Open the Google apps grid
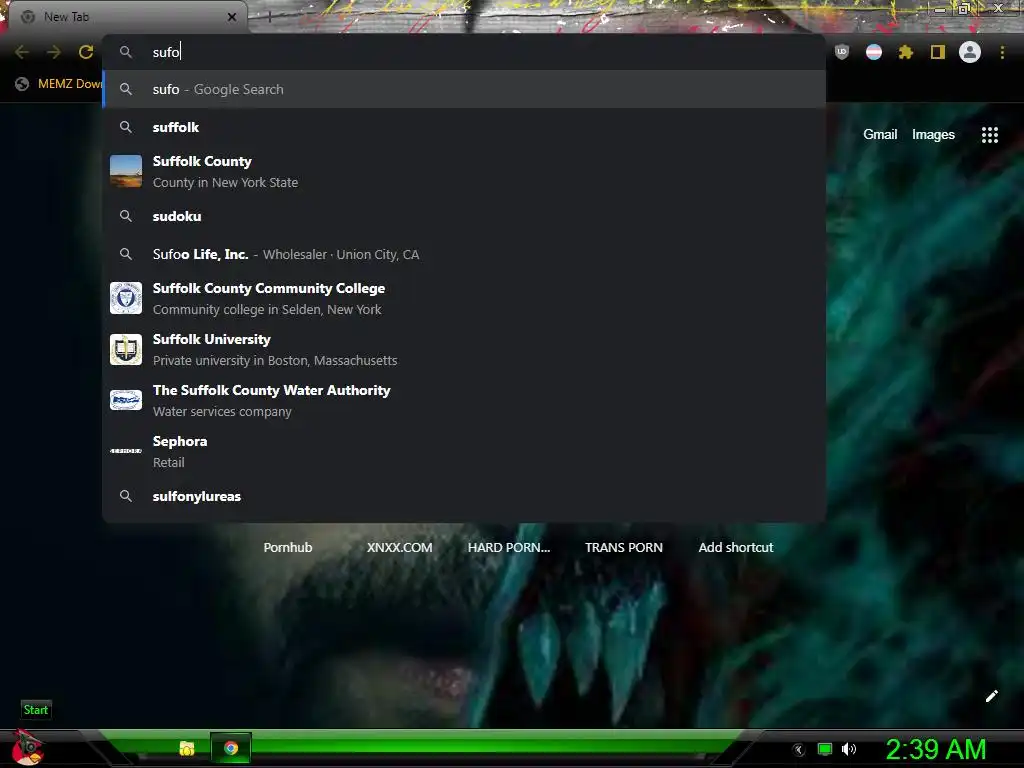Screen dimensions: 1024x768 tap(990, 135)
